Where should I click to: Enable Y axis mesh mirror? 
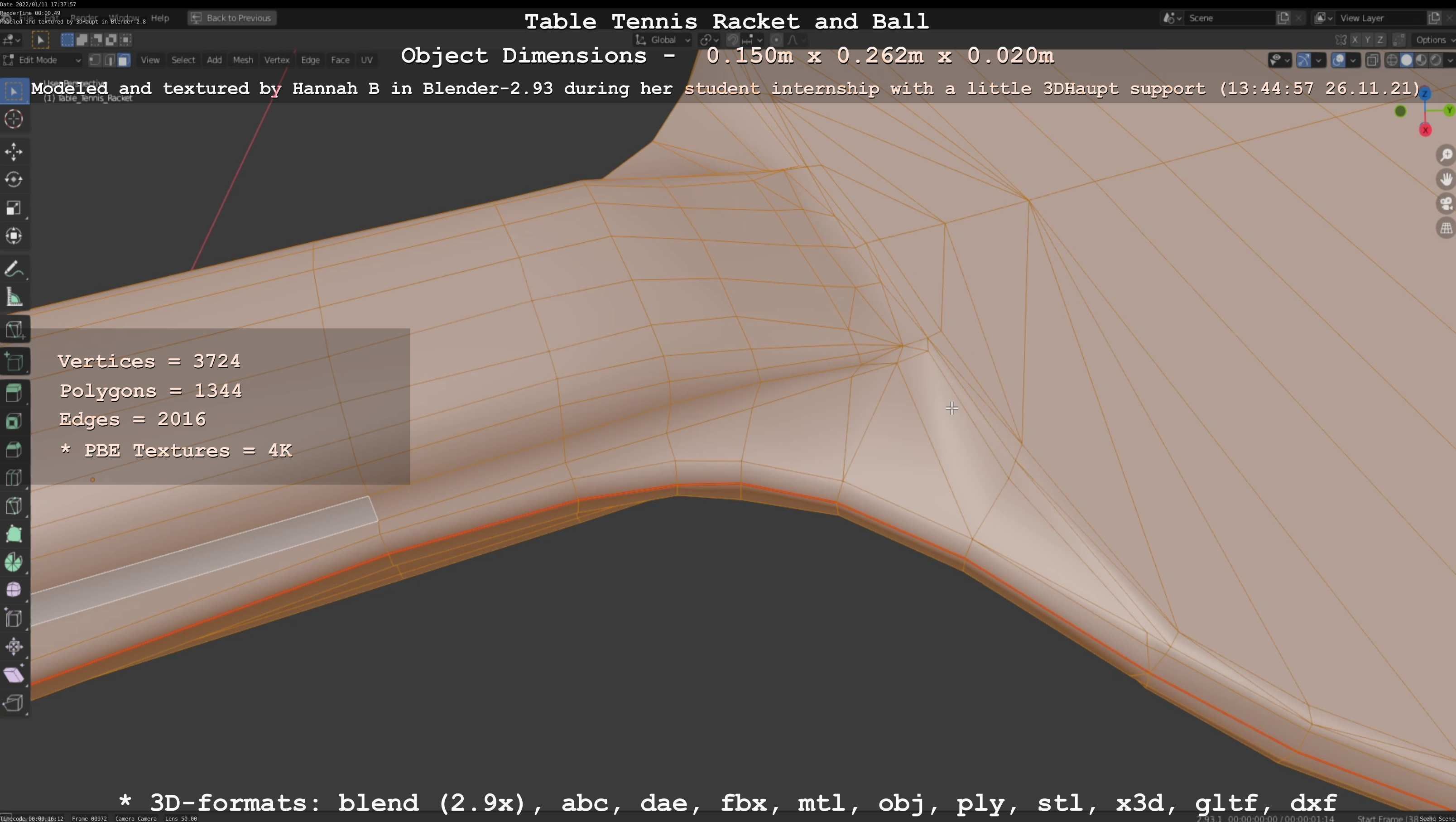click(1367, 39)
